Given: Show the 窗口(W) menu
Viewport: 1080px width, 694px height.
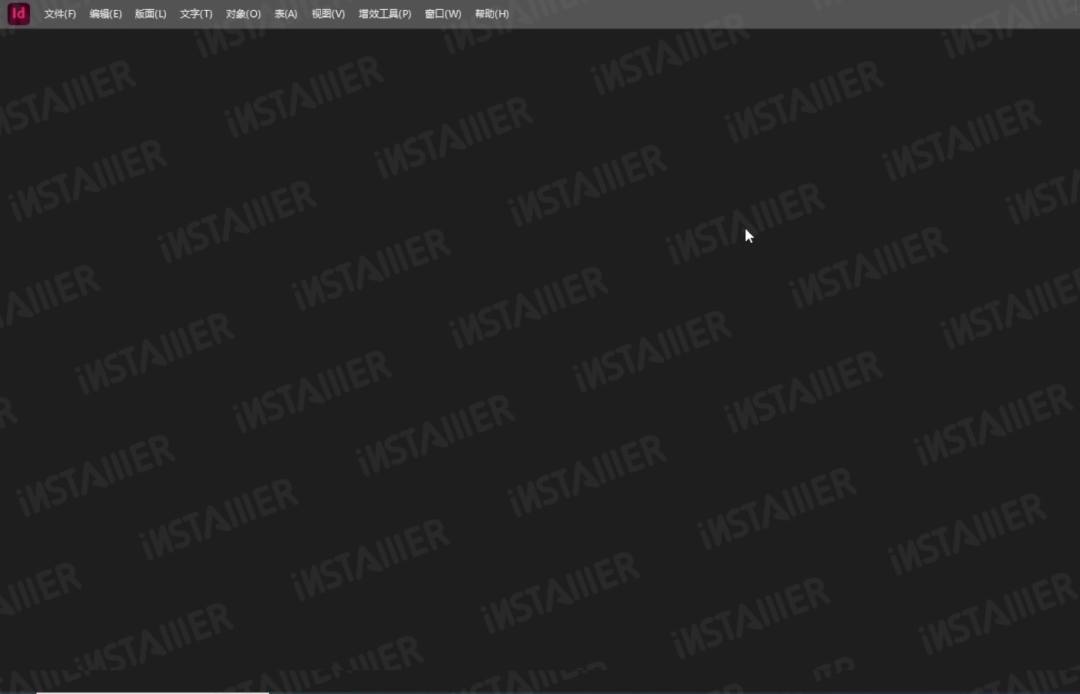Looking at the screenshot, I should coord(443,14).
